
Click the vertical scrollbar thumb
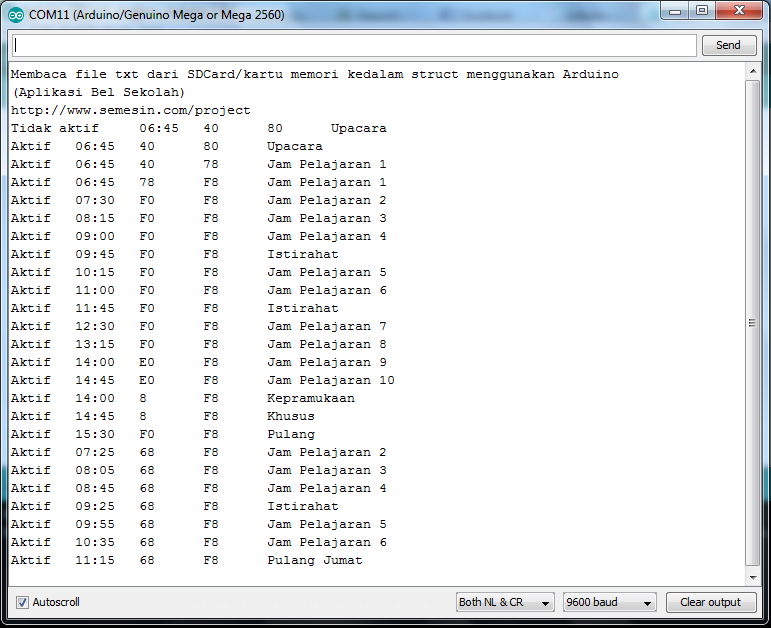tap(753, 323)
